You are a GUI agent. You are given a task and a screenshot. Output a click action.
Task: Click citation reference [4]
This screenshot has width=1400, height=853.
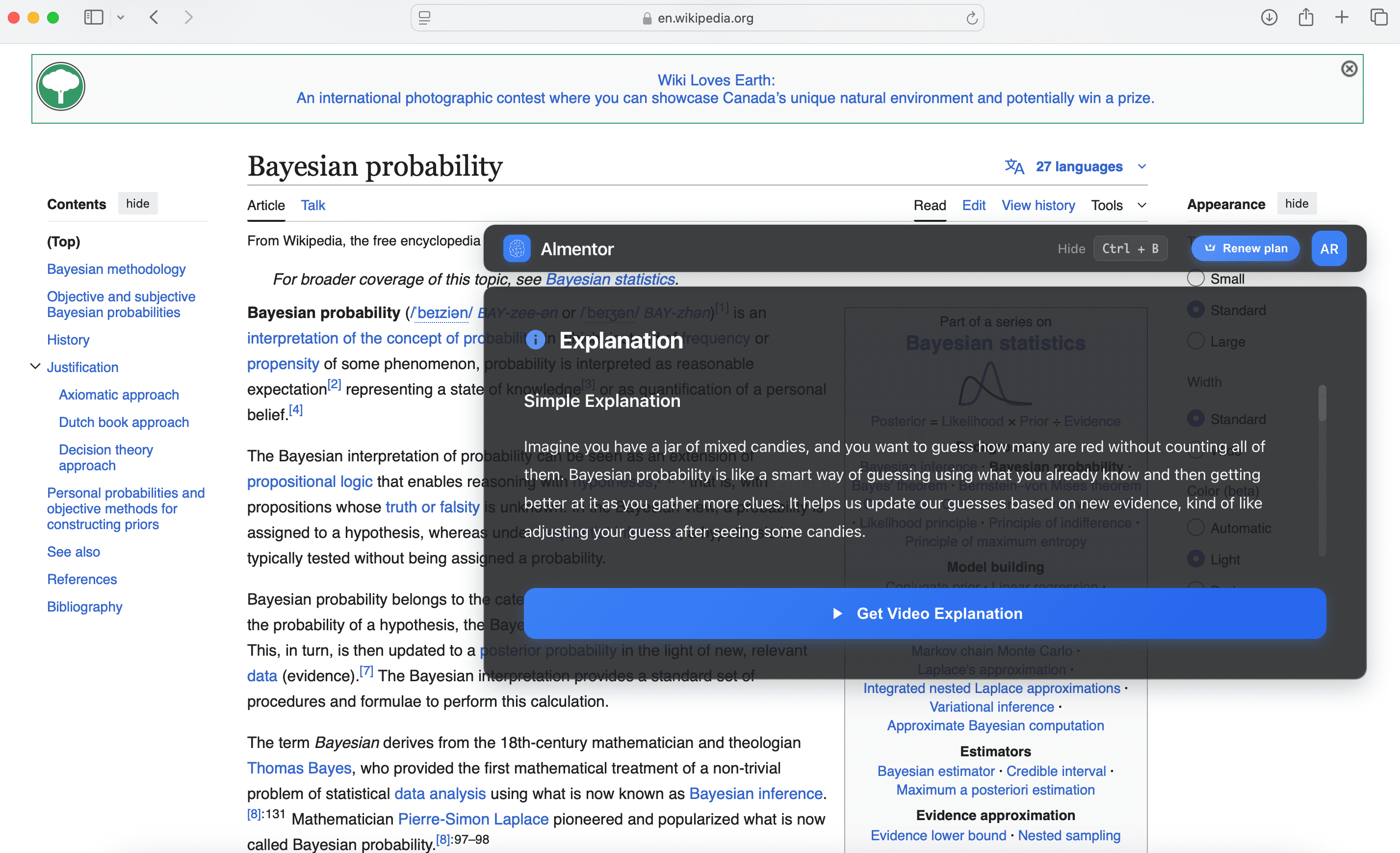(295, 410)
